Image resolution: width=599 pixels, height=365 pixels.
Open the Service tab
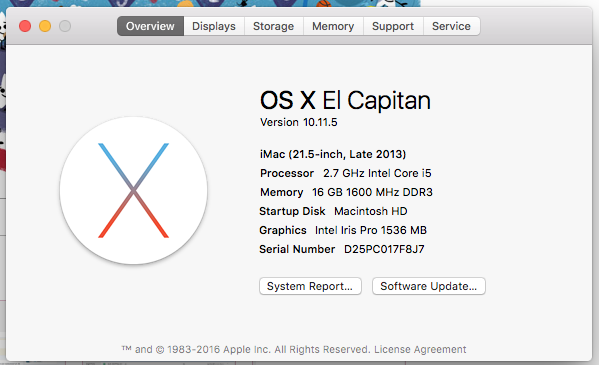pyautogui.click(x=452, y=26)
